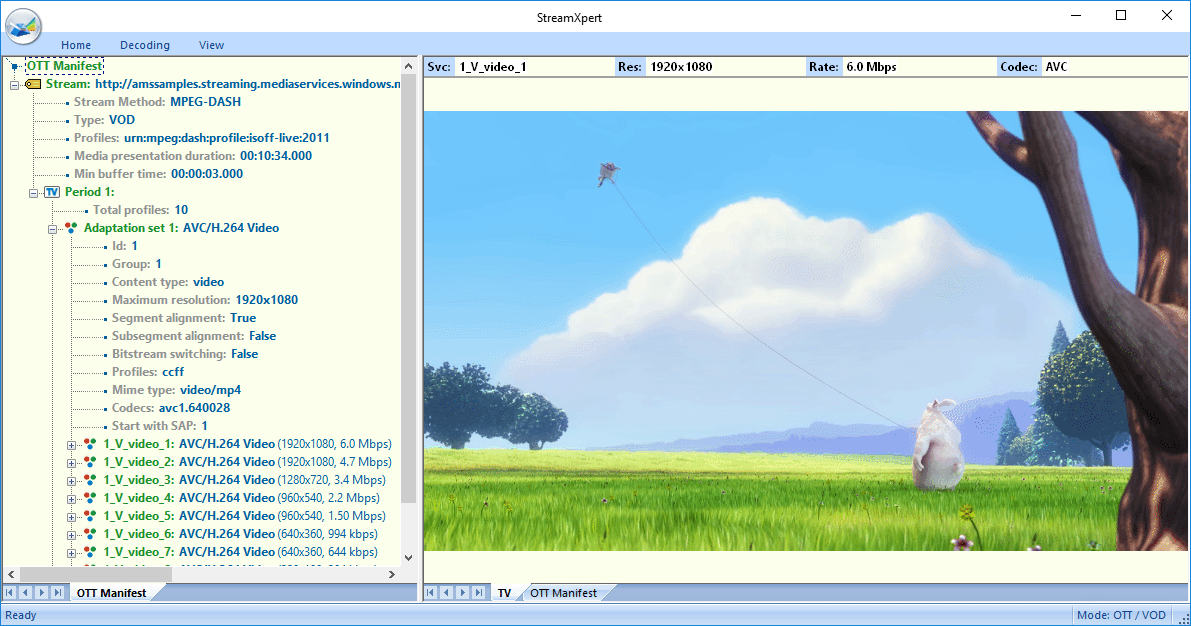
Task: Expand the 1_V_video_7 representation
Action: (71, 553)
